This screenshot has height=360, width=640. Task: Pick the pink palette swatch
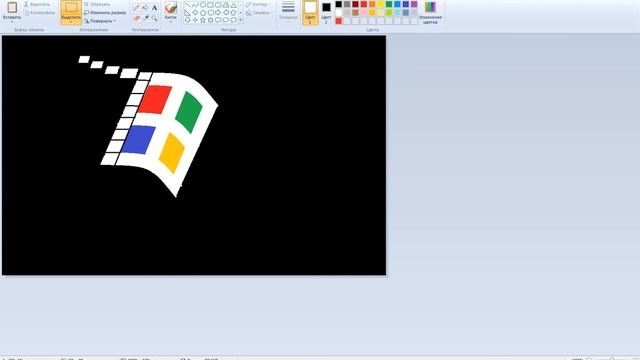pos(364,13)
